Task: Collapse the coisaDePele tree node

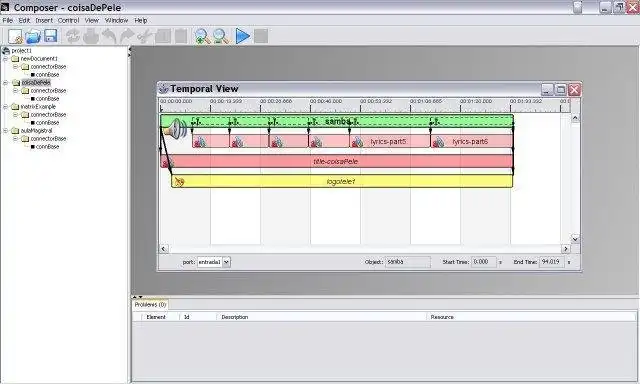Action: 6,83
